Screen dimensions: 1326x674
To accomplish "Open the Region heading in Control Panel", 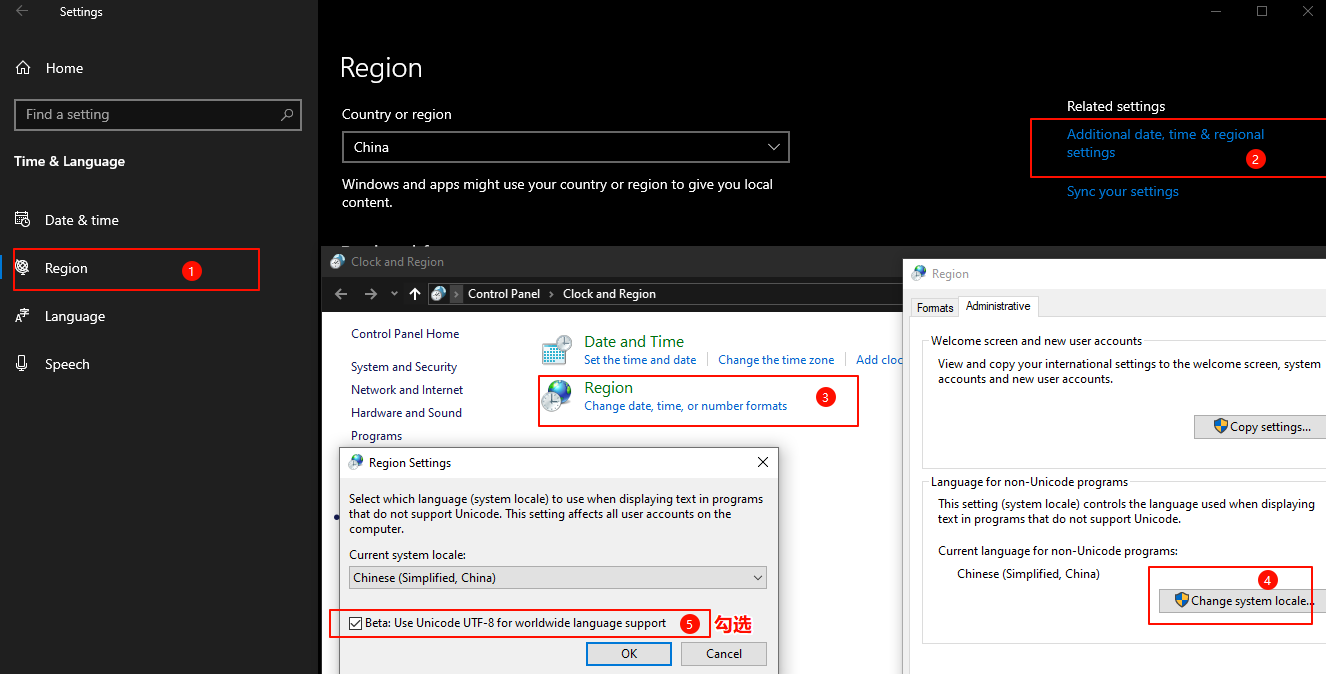I will tap(608, 388).
